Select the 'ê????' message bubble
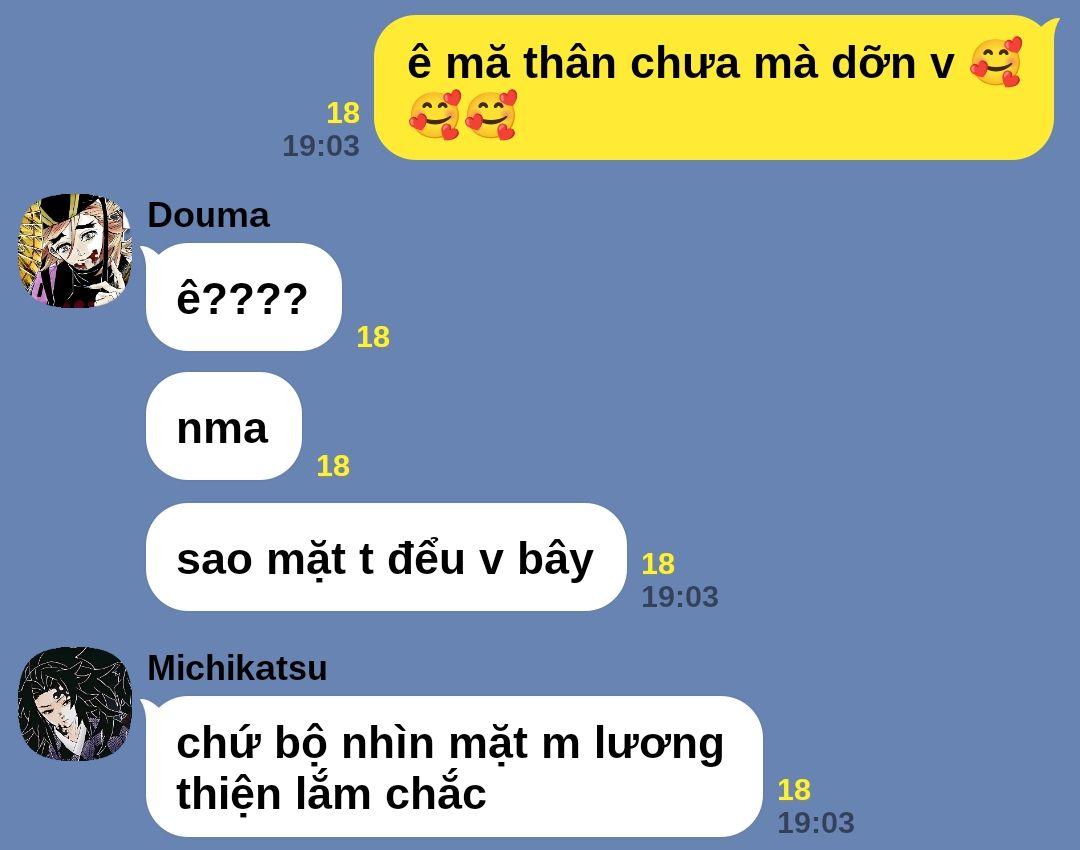 tap(244, 297)
